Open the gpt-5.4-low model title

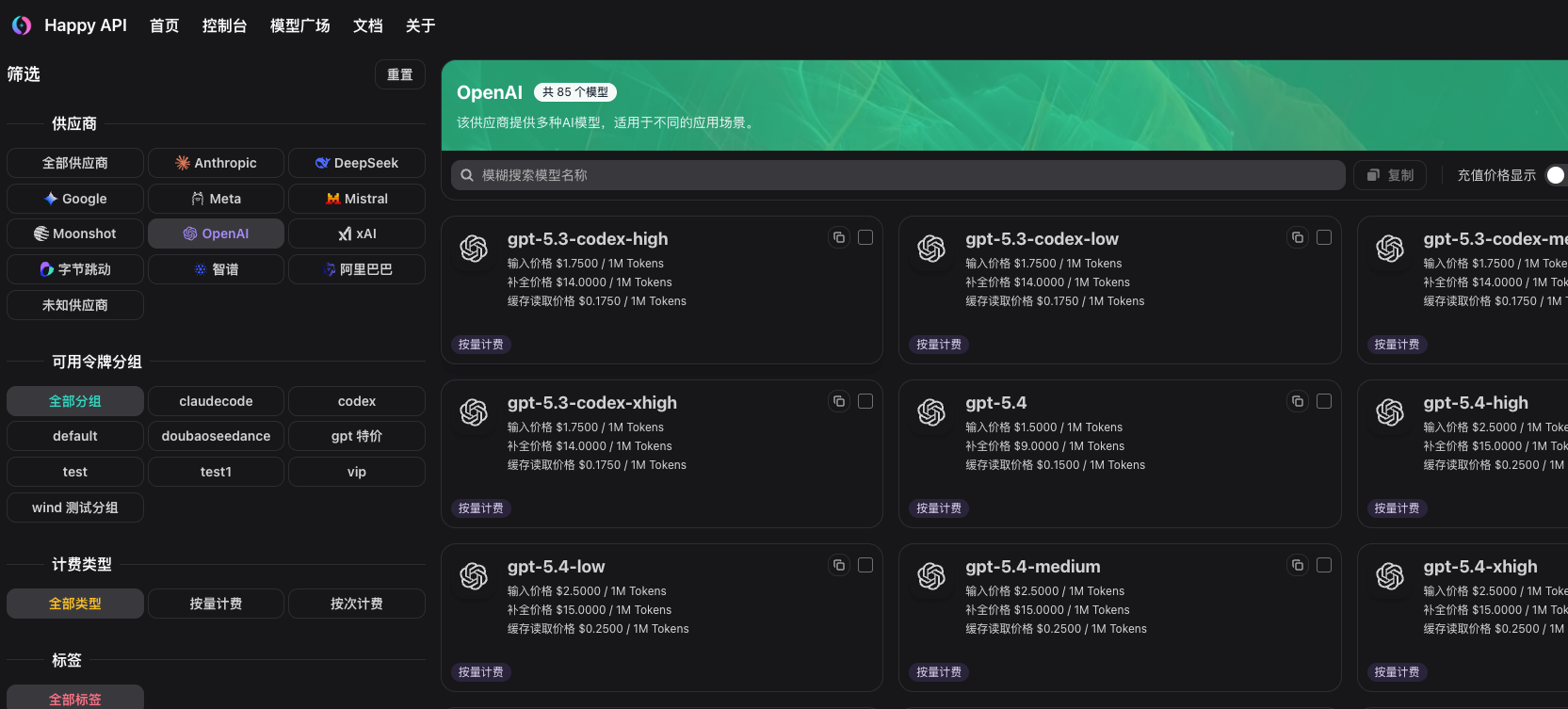[556, 566]
